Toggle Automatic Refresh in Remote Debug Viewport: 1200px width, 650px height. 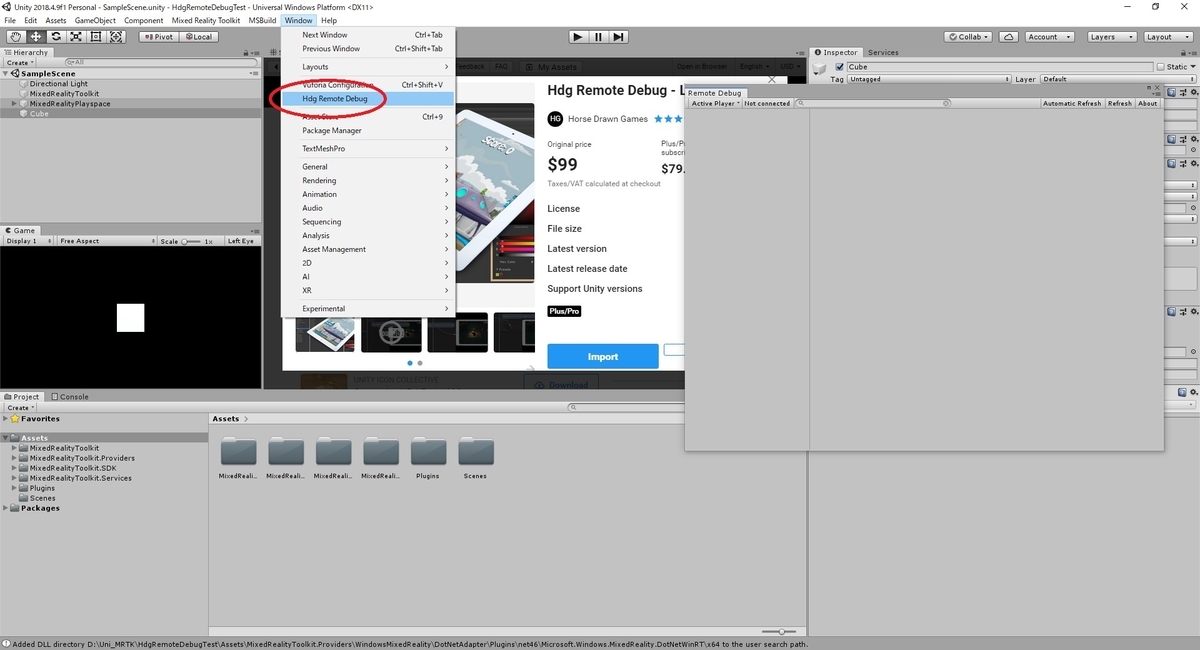(1071, 103)
